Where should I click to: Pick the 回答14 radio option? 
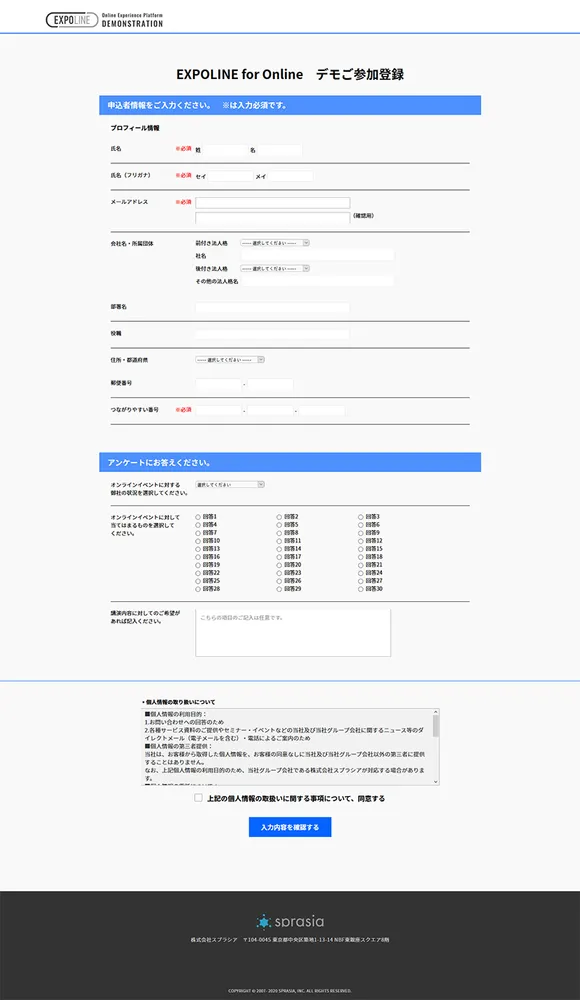[279, 548]
